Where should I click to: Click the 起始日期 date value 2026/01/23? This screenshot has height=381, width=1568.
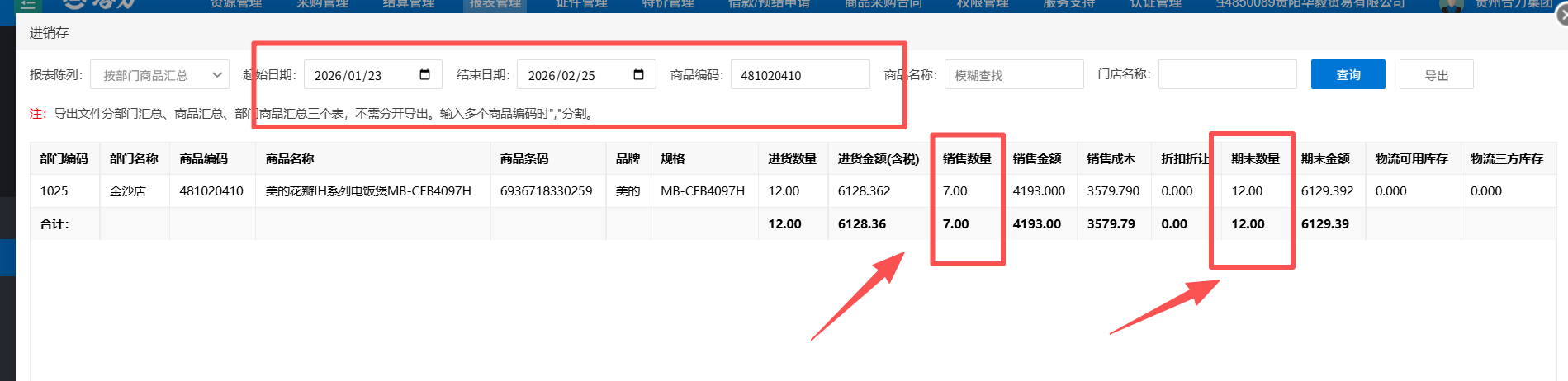point(348,75)
